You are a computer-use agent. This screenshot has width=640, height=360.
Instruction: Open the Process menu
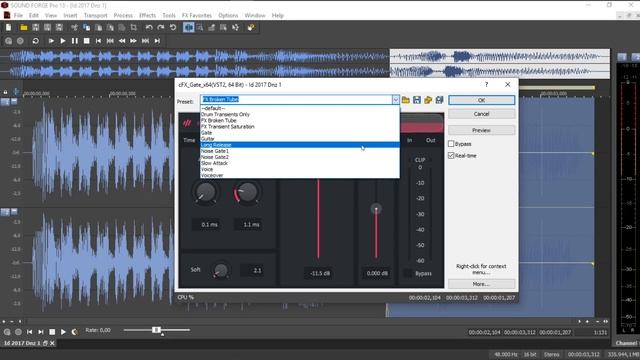click(123, 16)
